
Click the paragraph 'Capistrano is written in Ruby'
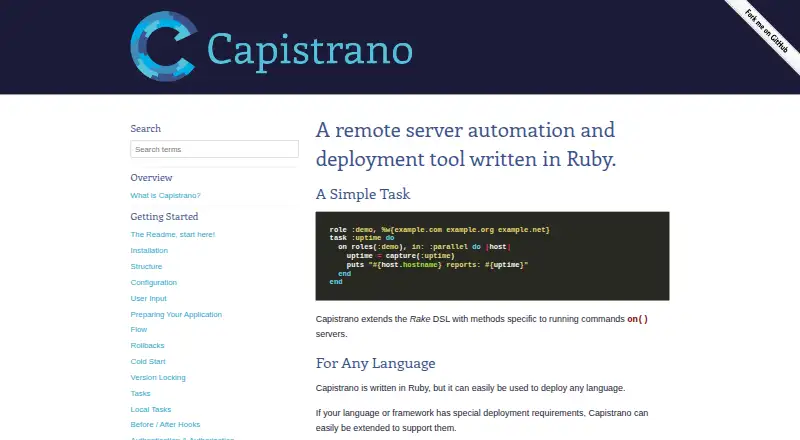click(x=470, y=388)
